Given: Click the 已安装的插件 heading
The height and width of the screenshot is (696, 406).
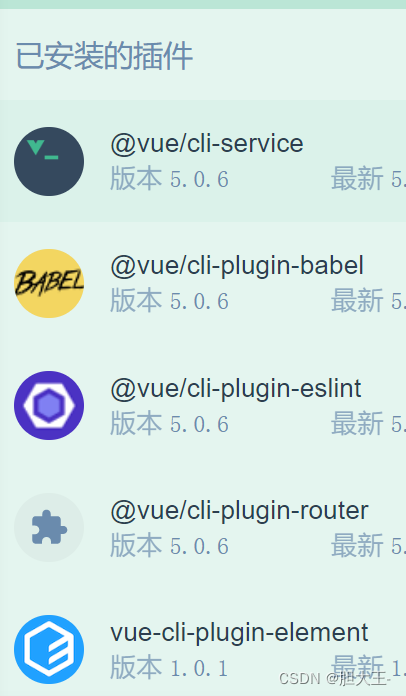Looking at the screenshot, I should (x=104, y=56).
